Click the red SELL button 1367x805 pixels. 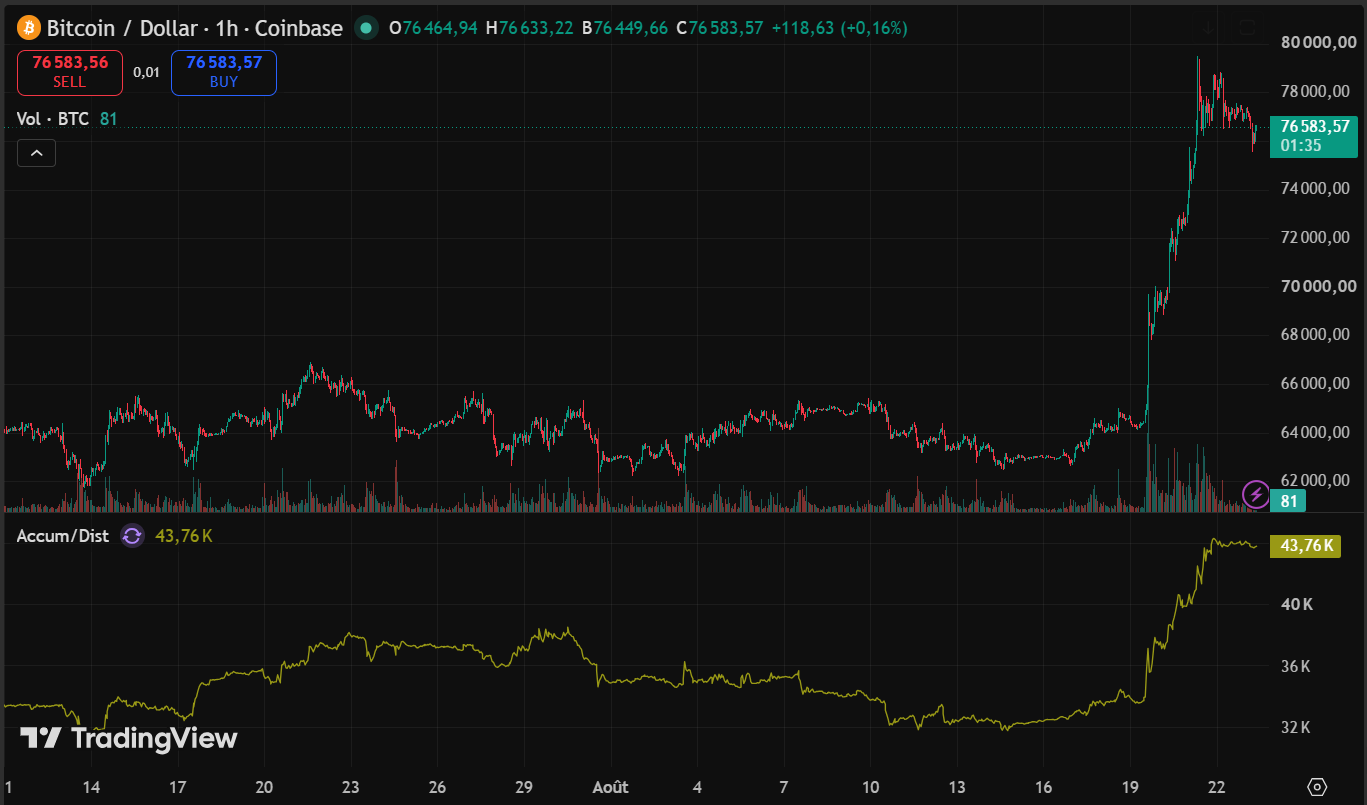pos(70,72)
